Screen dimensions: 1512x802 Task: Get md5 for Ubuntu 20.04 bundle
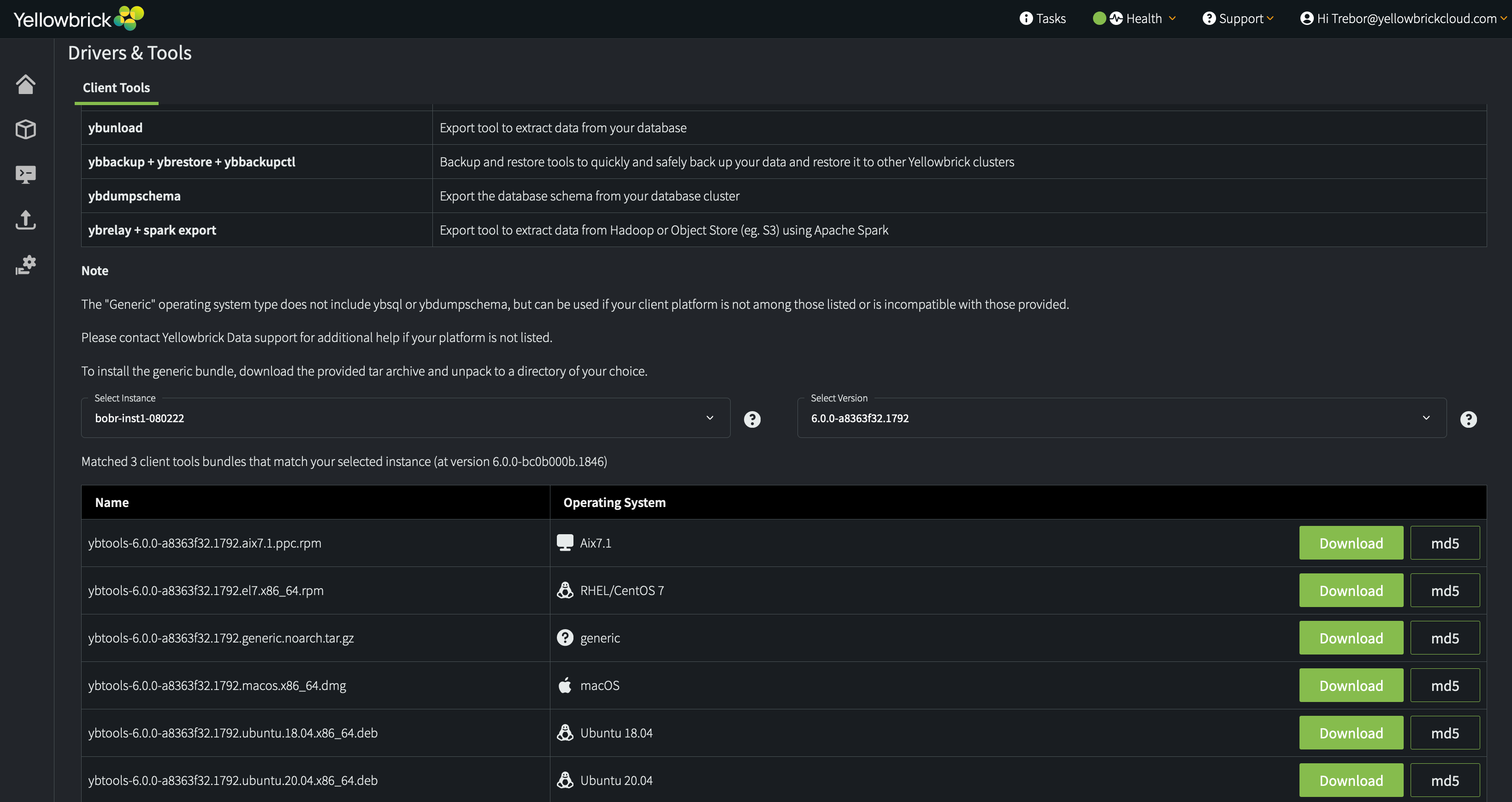tap(1445, 780)
